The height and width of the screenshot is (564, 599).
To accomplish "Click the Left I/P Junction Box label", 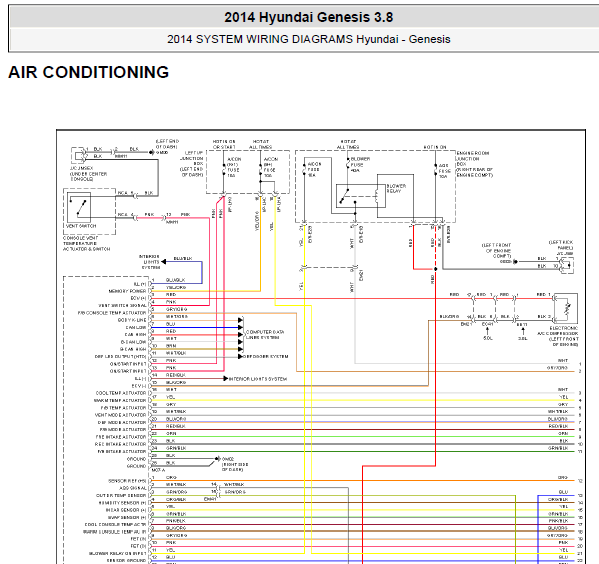I will (192, 164).
